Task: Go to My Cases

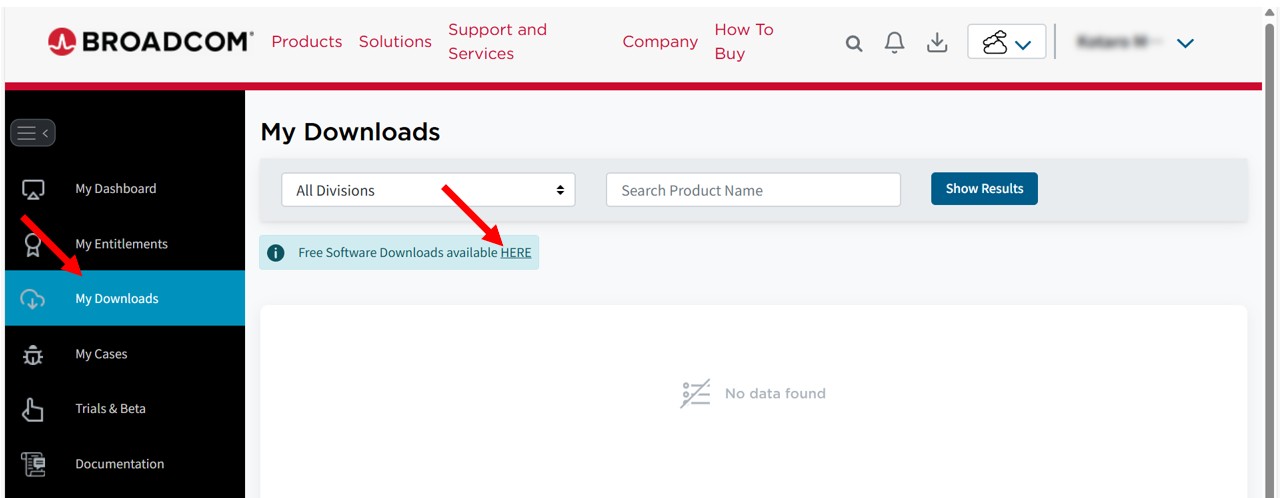Action: click(x=101, y=354)
